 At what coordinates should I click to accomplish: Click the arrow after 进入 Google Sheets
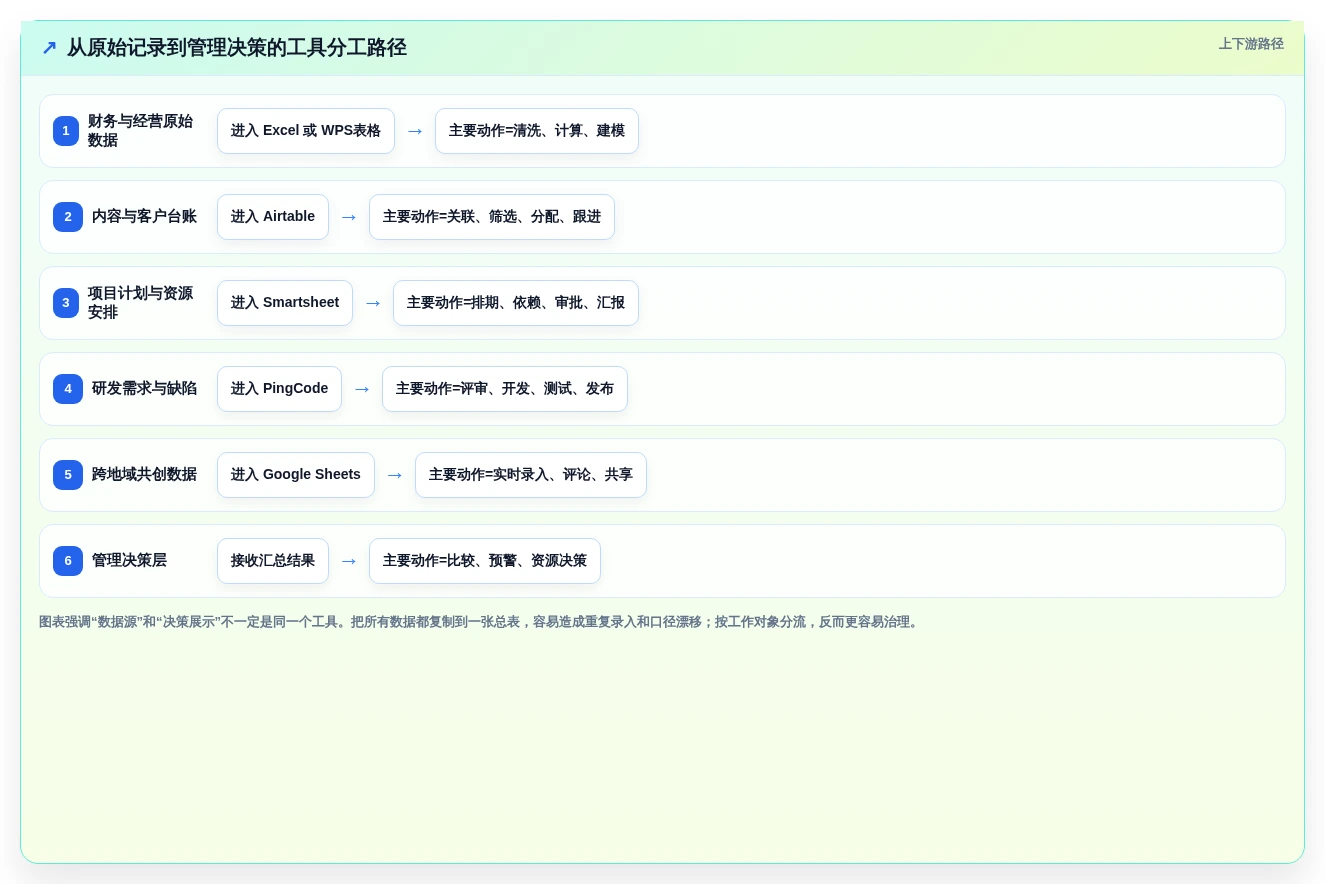[395, 475]
